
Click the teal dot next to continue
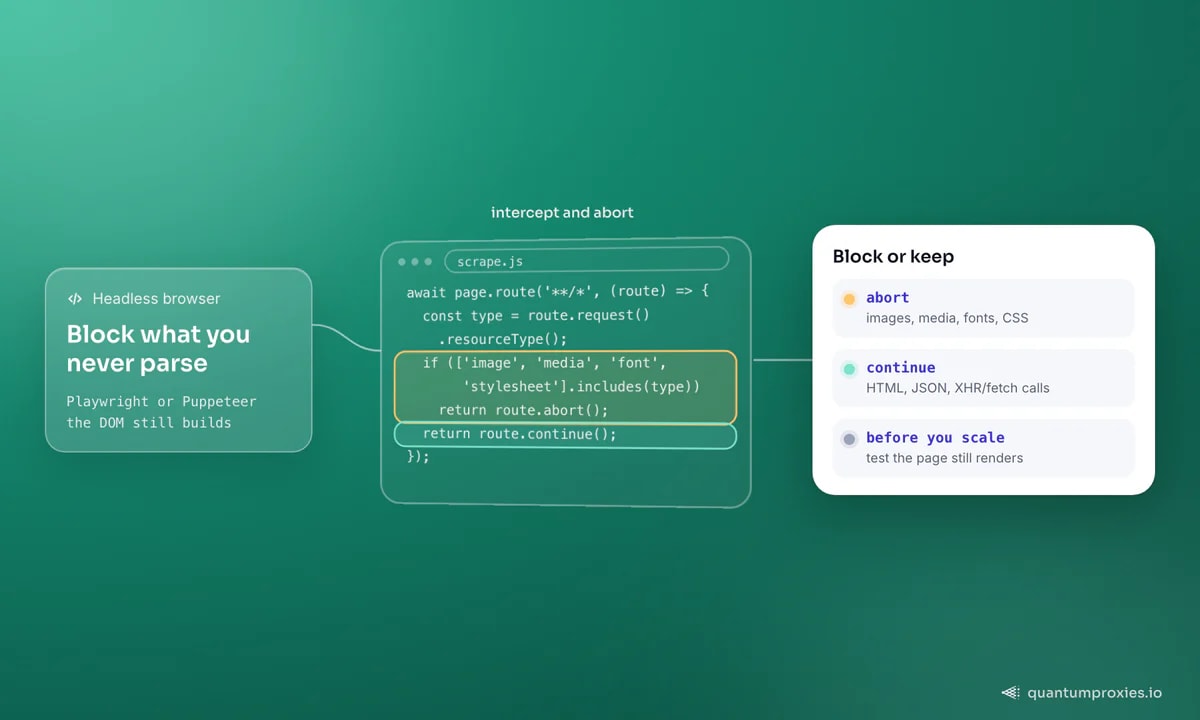(849, 369)
